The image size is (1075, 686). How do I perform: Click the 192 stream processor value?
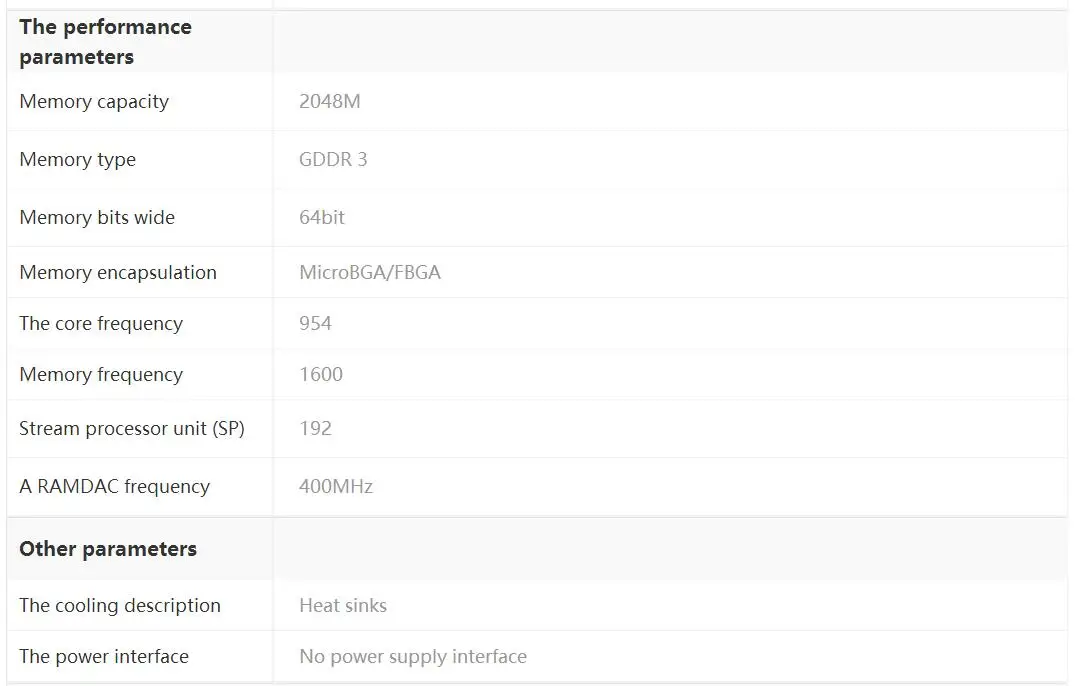point(315,428)
